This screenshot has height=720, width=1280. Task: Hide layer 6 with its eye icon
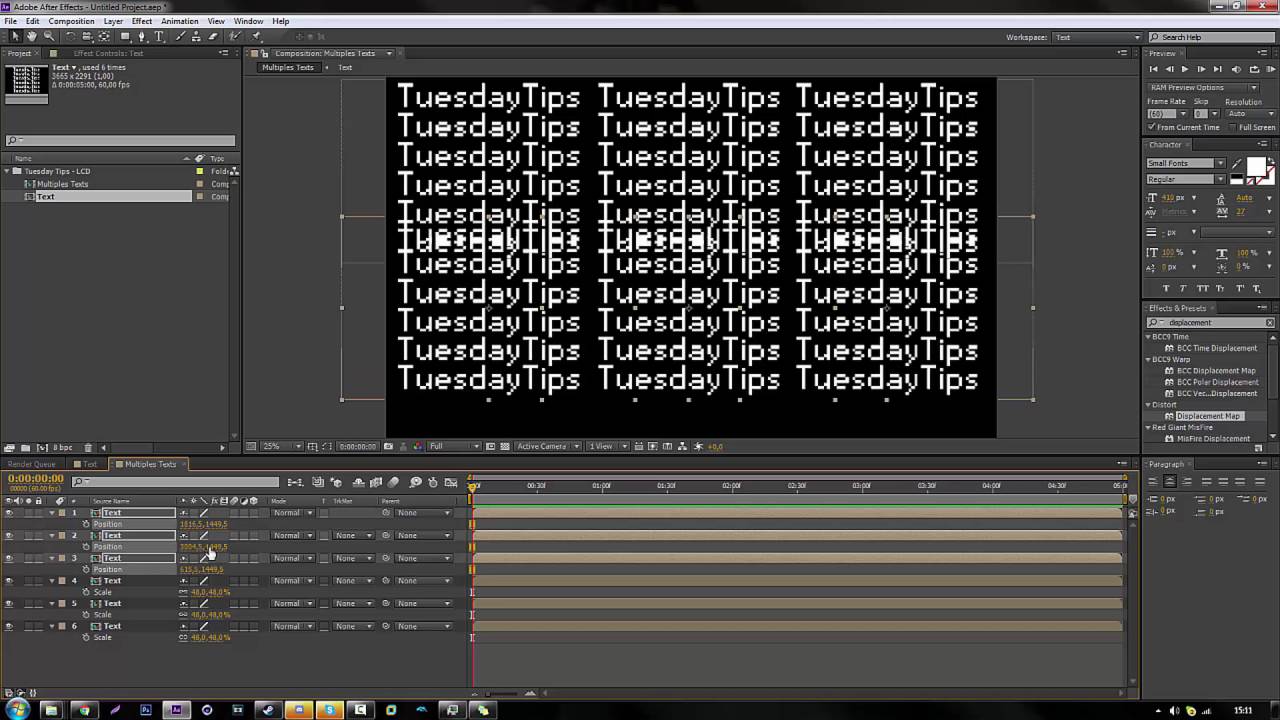pos(9,626)
